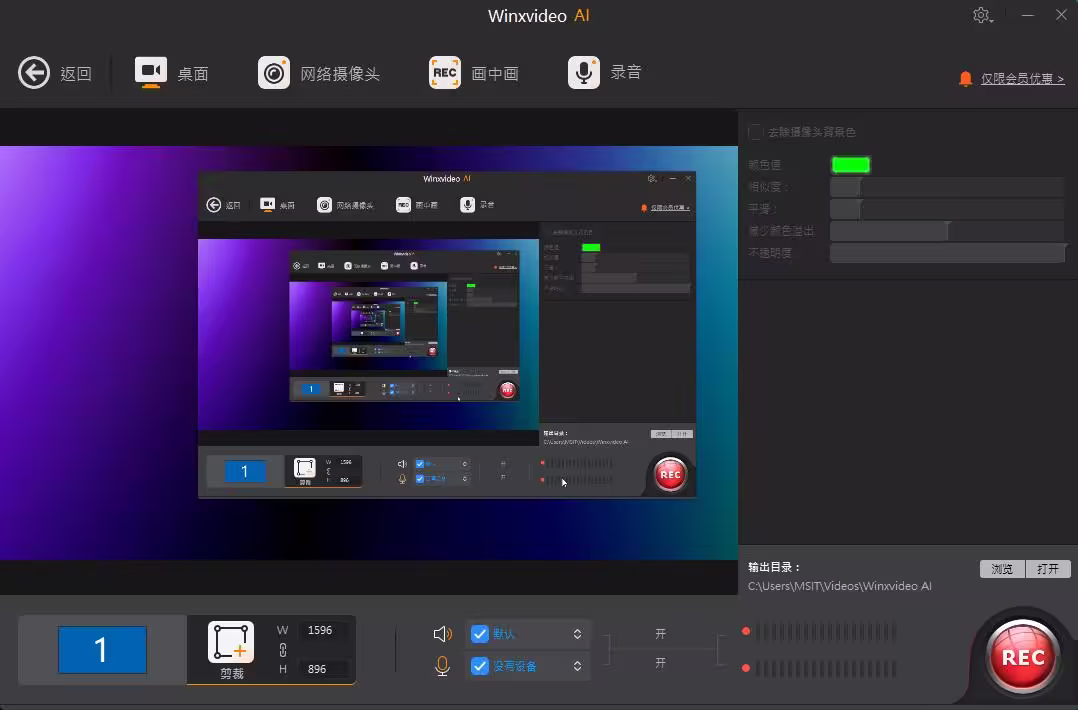Toggle the 开 switch for microphone row

click(x=661, y=663)
